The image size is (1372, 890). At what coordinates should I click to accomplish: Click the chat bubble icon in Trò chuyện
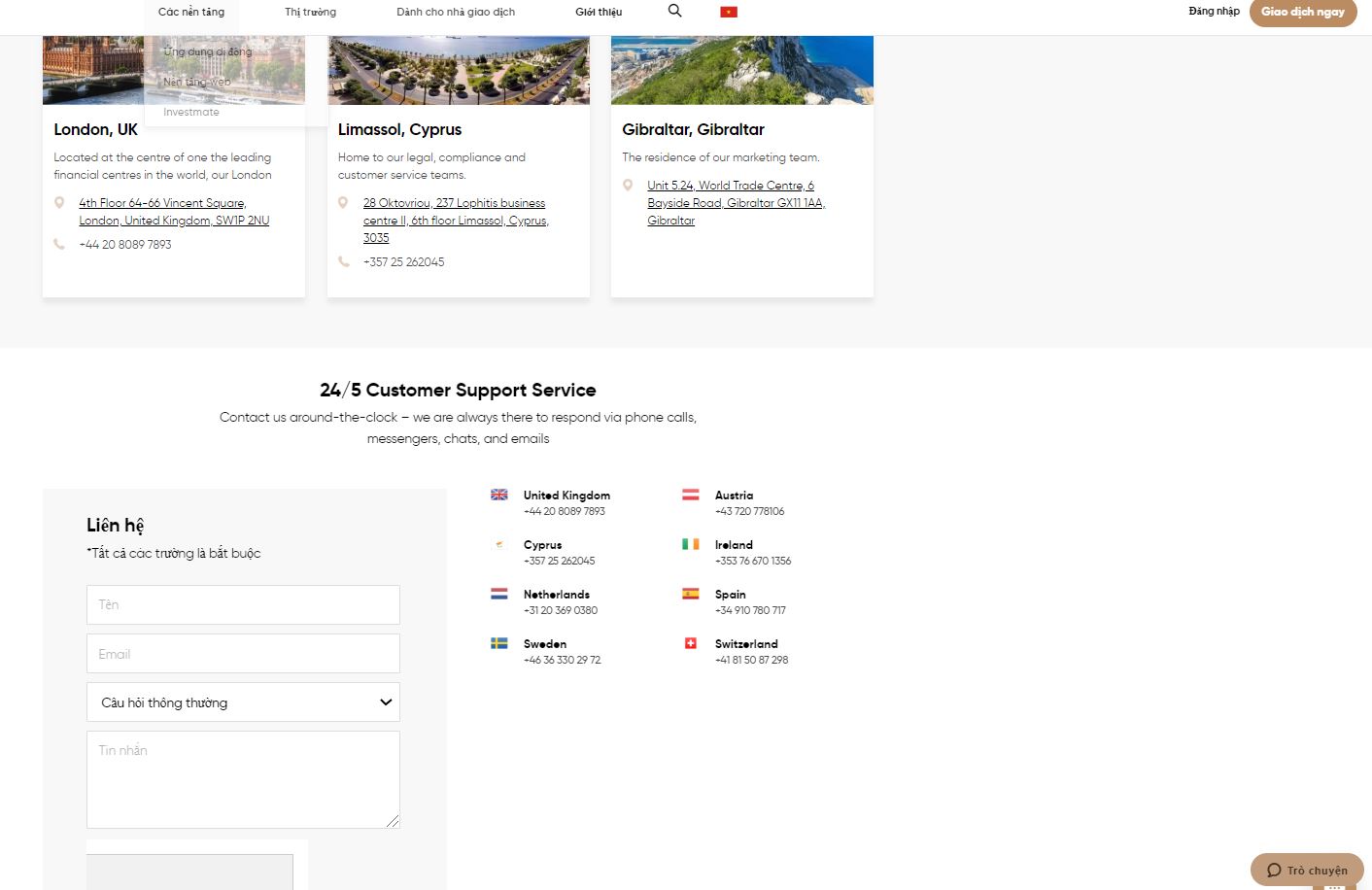point(1274,871)
